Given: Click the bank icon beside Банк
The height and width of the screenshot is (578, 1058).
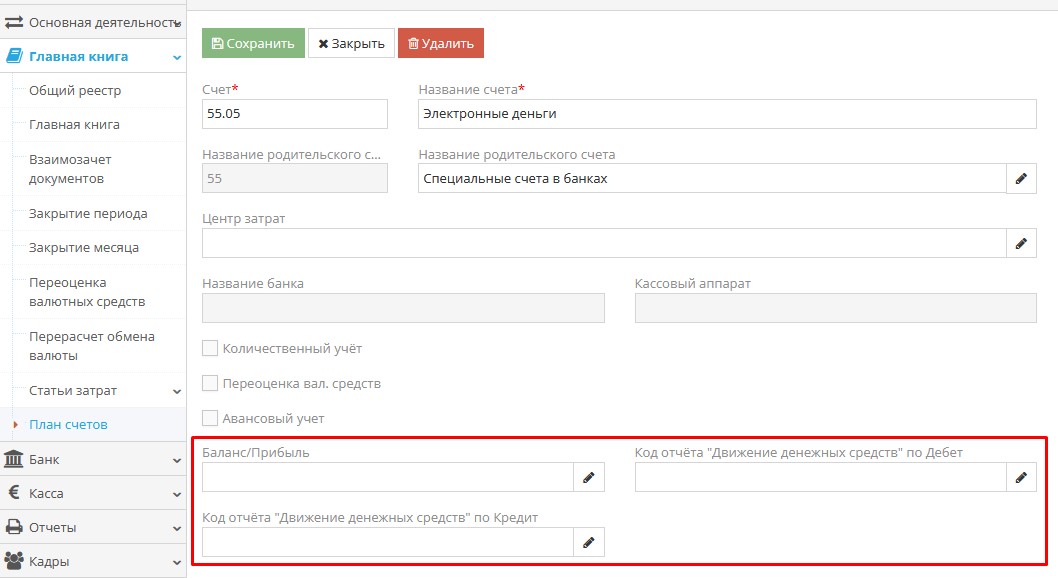Looking at the screenshot, I should click(x=16, y=459).
